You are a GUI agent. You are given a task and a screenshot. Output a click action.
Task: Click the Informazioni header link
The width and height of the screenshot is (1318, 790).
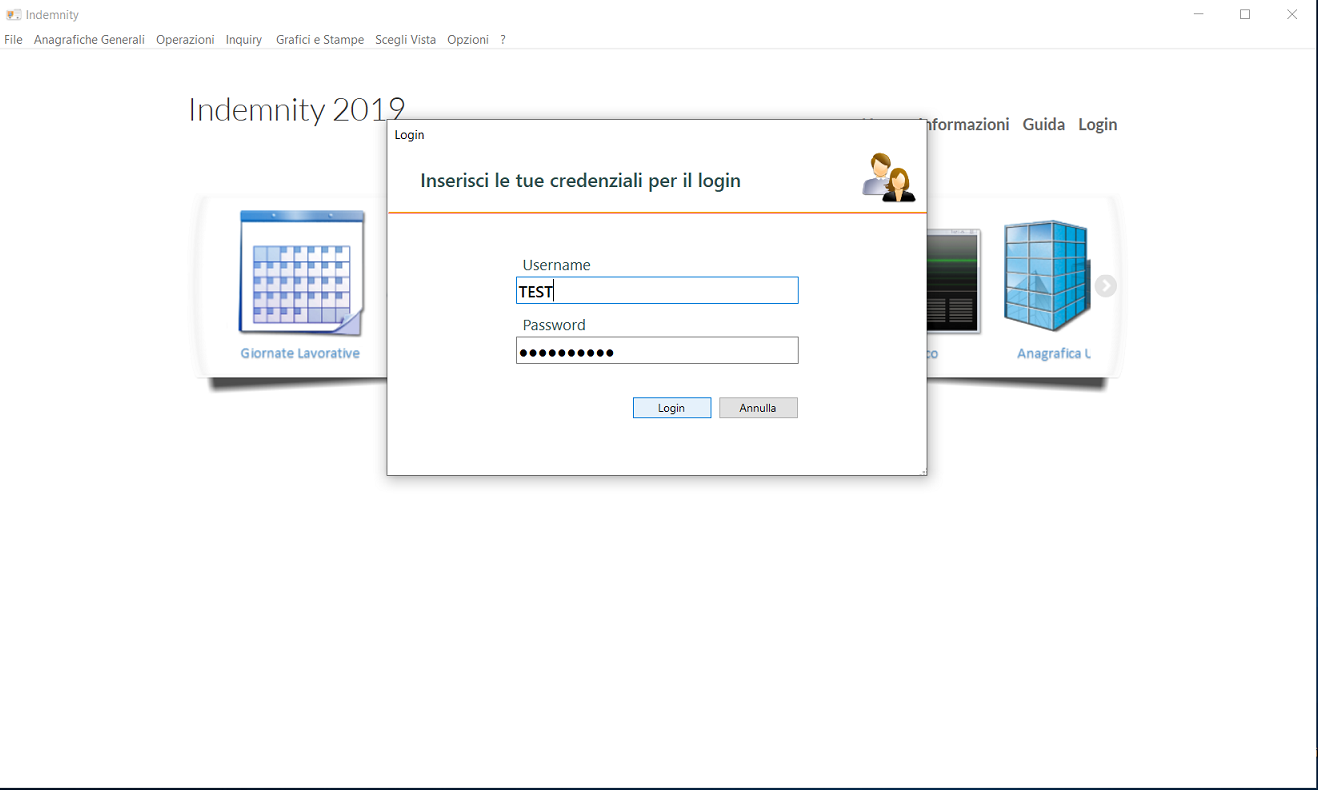tap(968, 124)
